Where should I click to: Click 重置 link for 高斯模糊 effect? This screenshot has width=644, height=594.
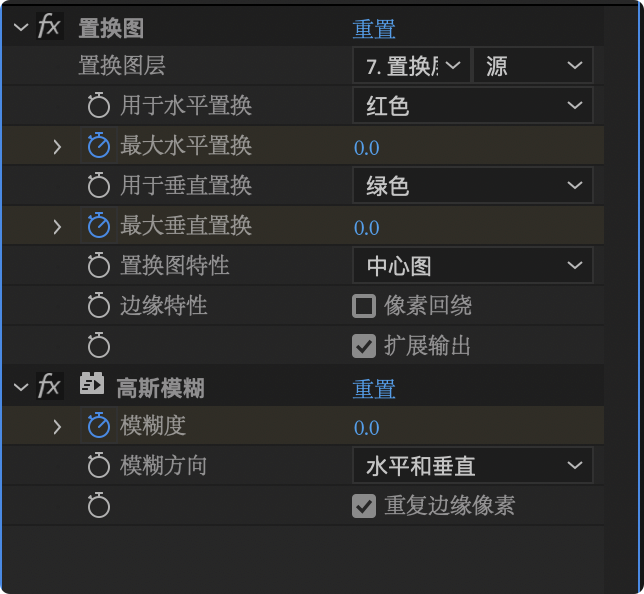click(374, 389)
